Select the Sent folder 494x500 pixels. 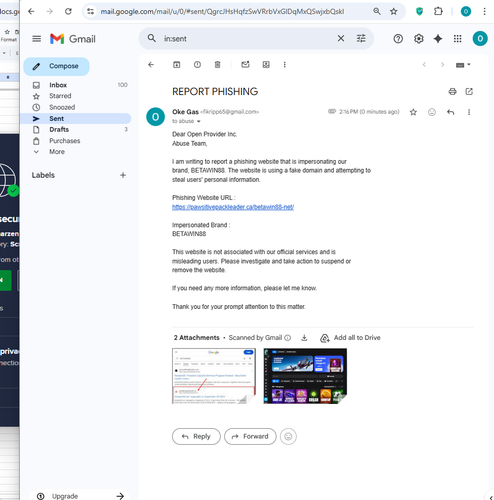pyautogui.click(x=76, y=119)
